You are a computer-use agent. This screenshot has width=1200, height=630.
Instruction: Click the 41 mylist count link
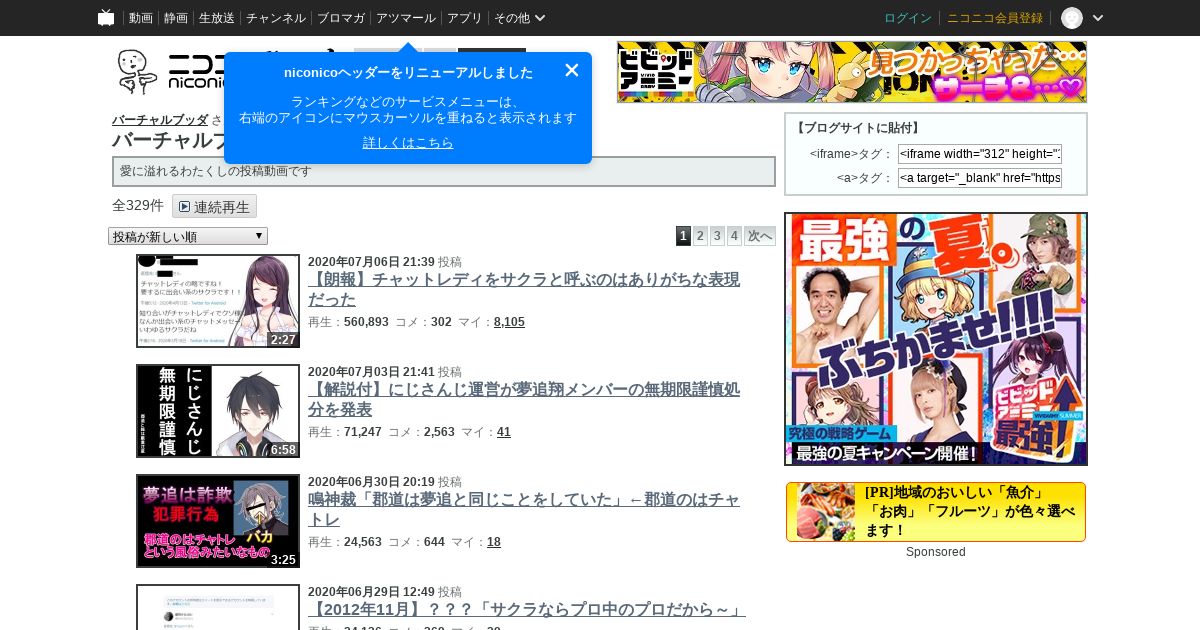pos(504,432)
